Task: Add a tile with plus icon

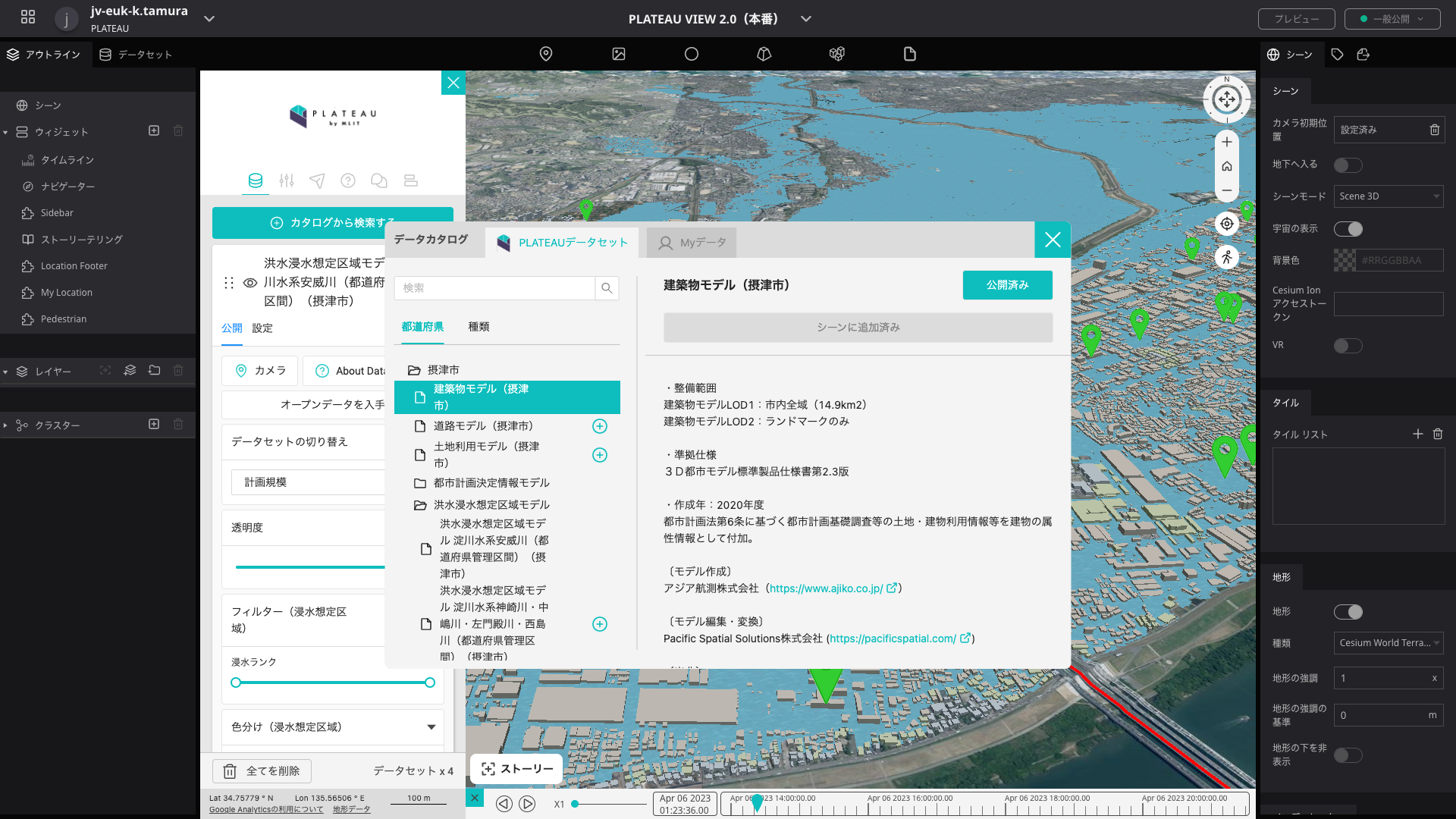Action: point(1417,434)
